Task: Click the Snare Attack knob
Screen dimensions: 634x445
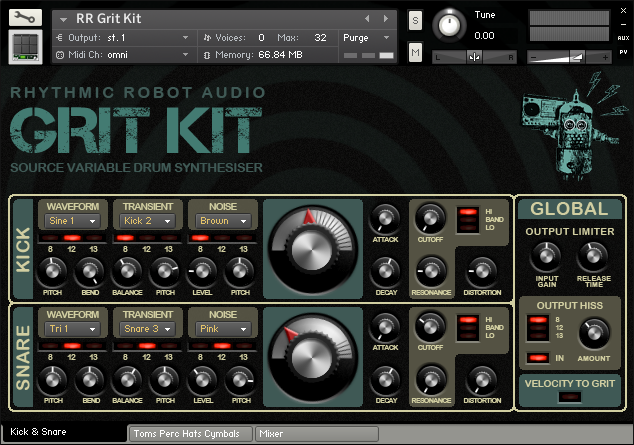Action: (385, 327)
